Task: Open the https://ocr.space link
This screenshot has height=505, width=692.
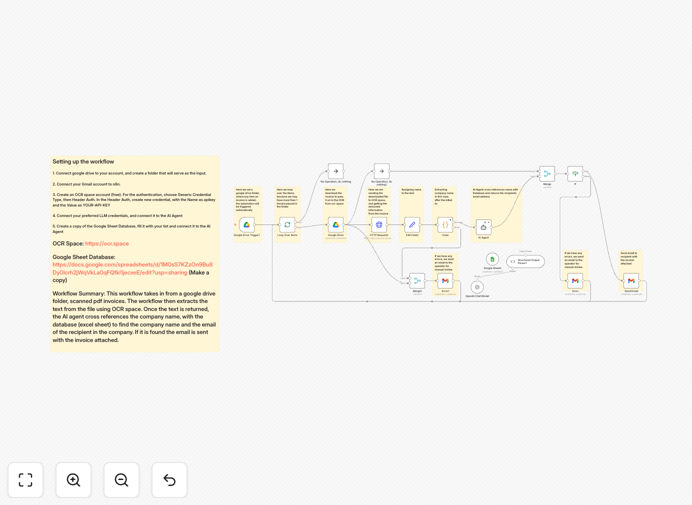Action: (x=107, y=244)
